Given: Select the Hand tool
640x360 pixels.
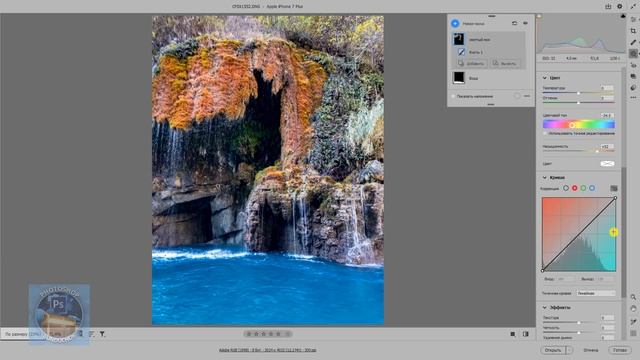Looking at the screenshot, I should (633, 309).
